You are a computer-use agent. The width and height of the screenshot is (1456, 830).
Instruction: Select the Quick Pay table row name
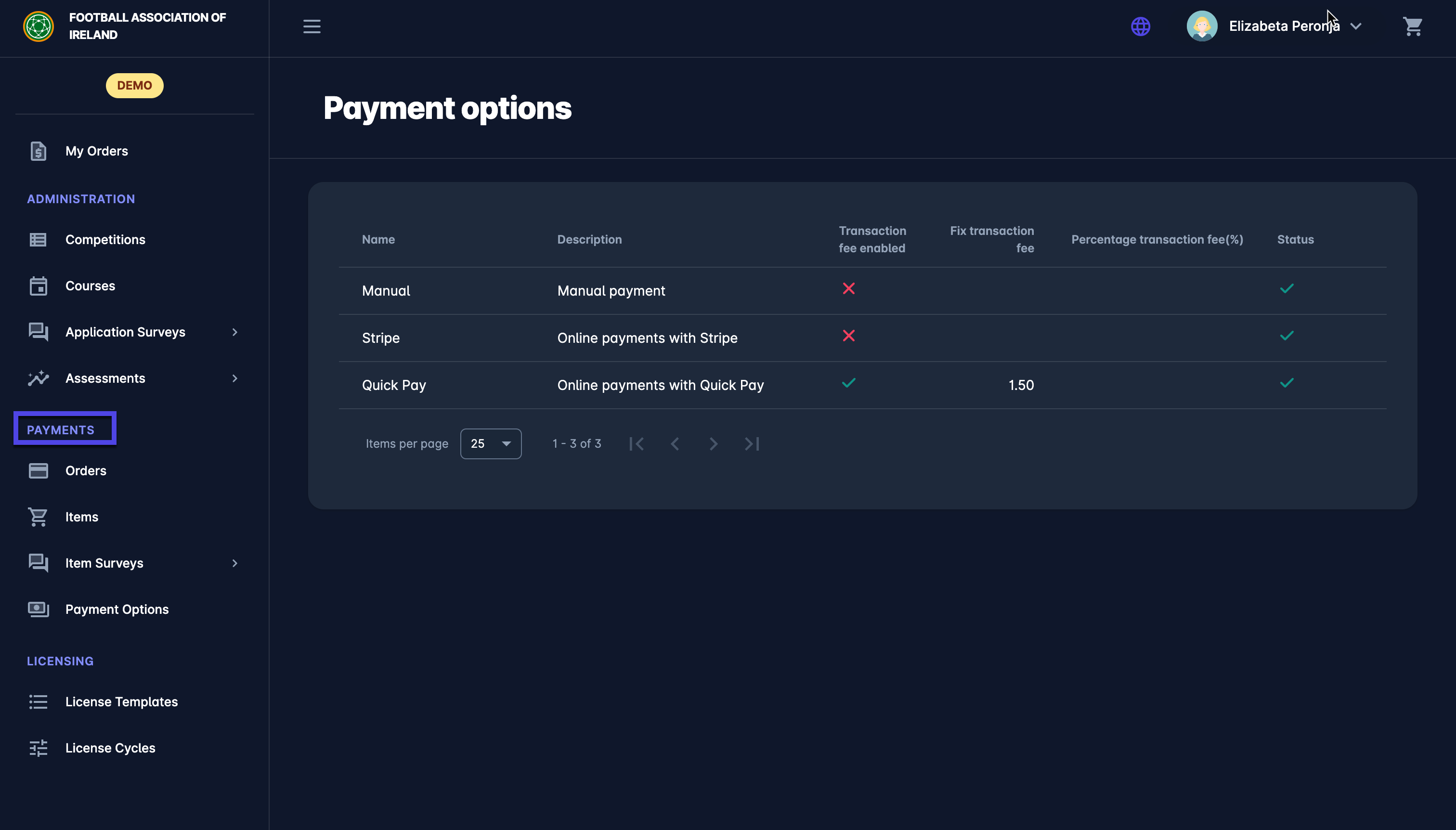point(394,385)
